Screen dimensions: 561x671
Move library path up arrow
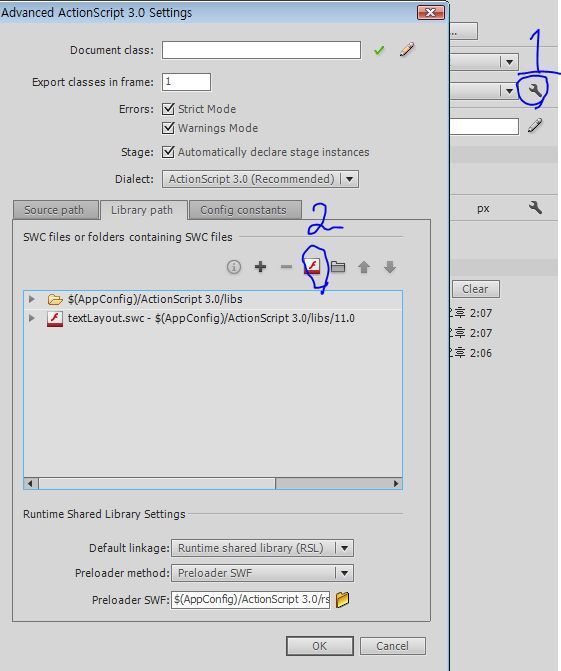coord(364,267)
